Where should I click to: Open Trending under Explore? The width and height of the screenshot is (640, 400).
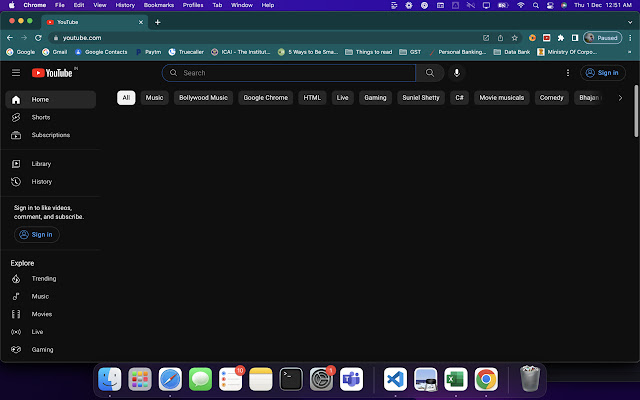[x=51, y=279]
